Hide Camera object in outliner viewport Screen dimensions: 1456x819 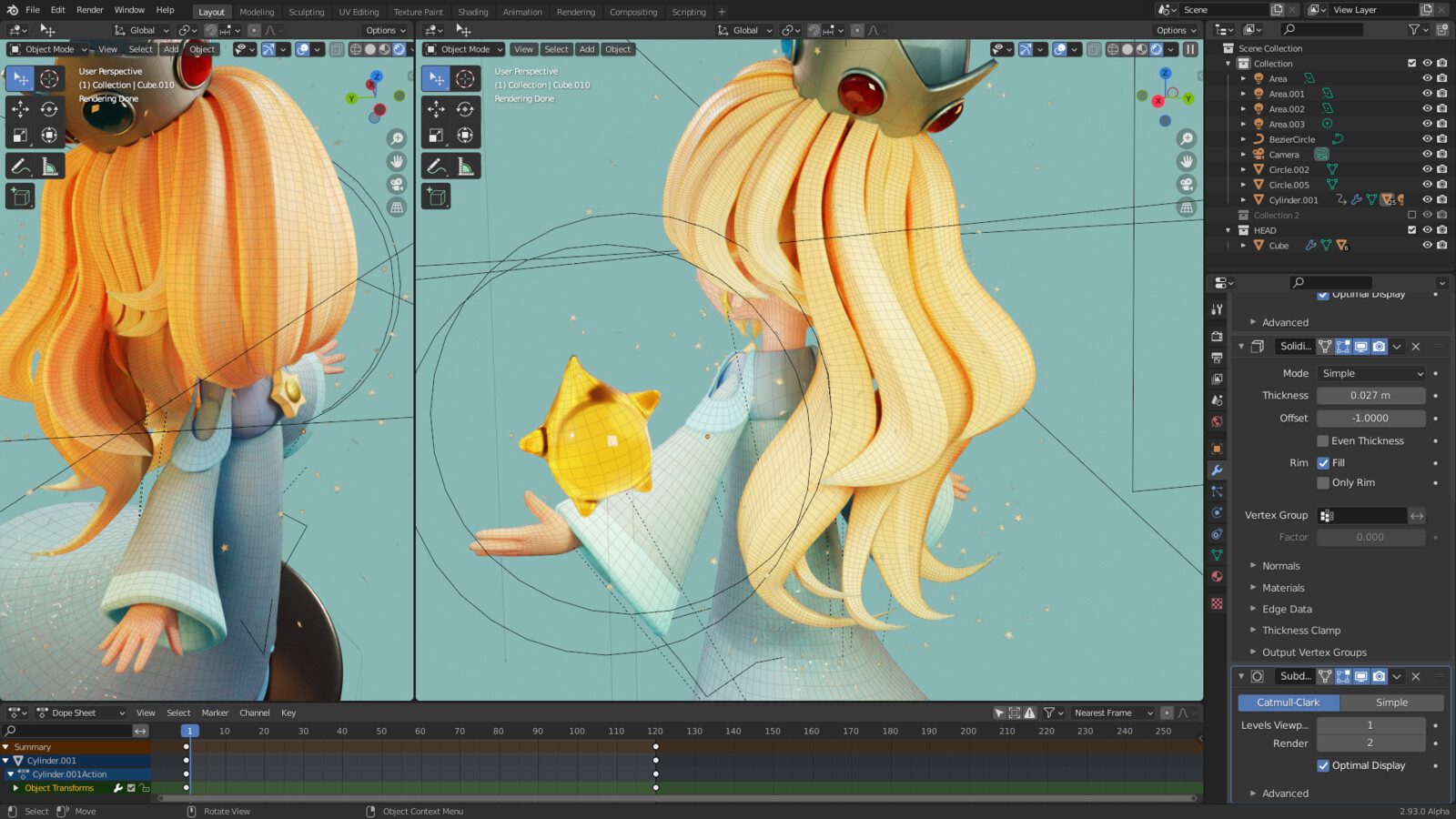coord(1427,155)
